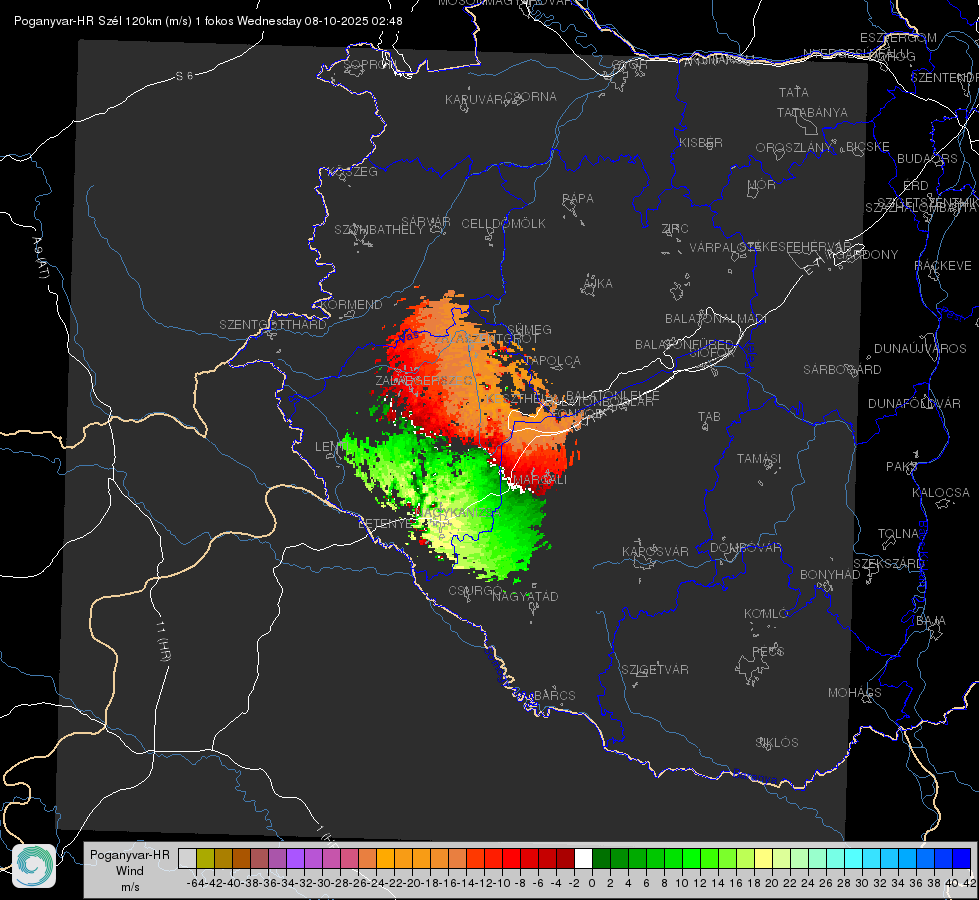Viewport: 979px width, 900px height.
Task: Click the TATABANYA city label
Action: click(x=812, y=112)
